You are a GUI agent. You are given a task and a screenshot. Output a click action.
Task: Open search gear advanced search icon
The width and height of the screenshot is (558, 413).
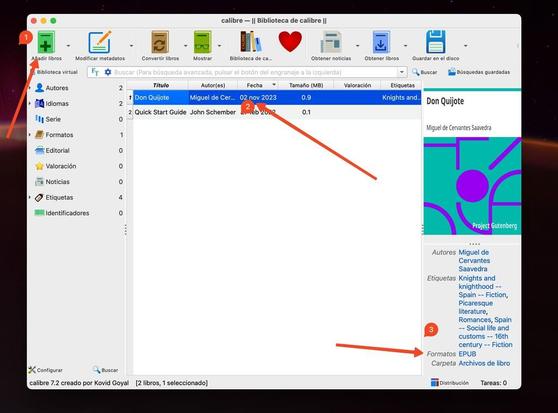pos(108,72)
